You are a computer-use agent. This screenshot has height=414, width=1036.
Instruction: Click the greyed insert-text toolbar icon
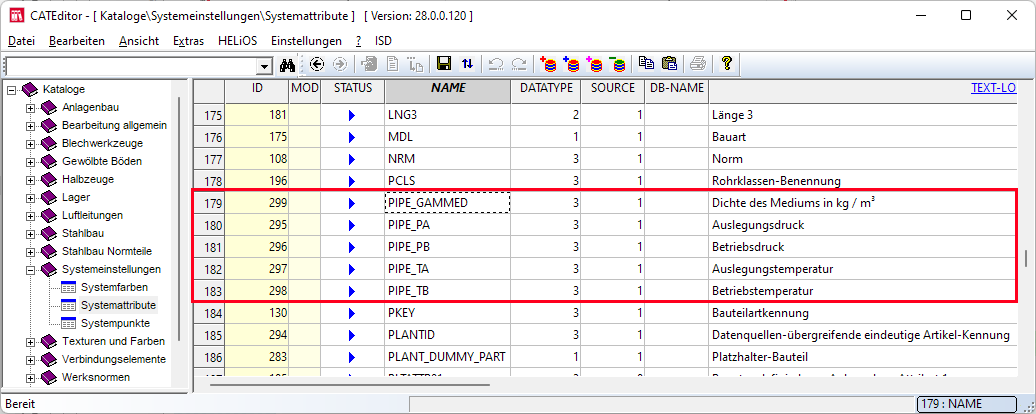(x=416, y=64)
